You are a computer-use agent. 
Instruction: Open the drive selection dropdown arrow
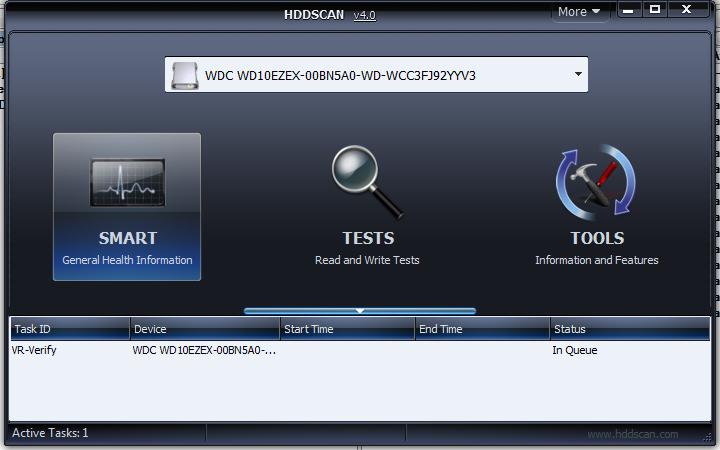(578, 75)
